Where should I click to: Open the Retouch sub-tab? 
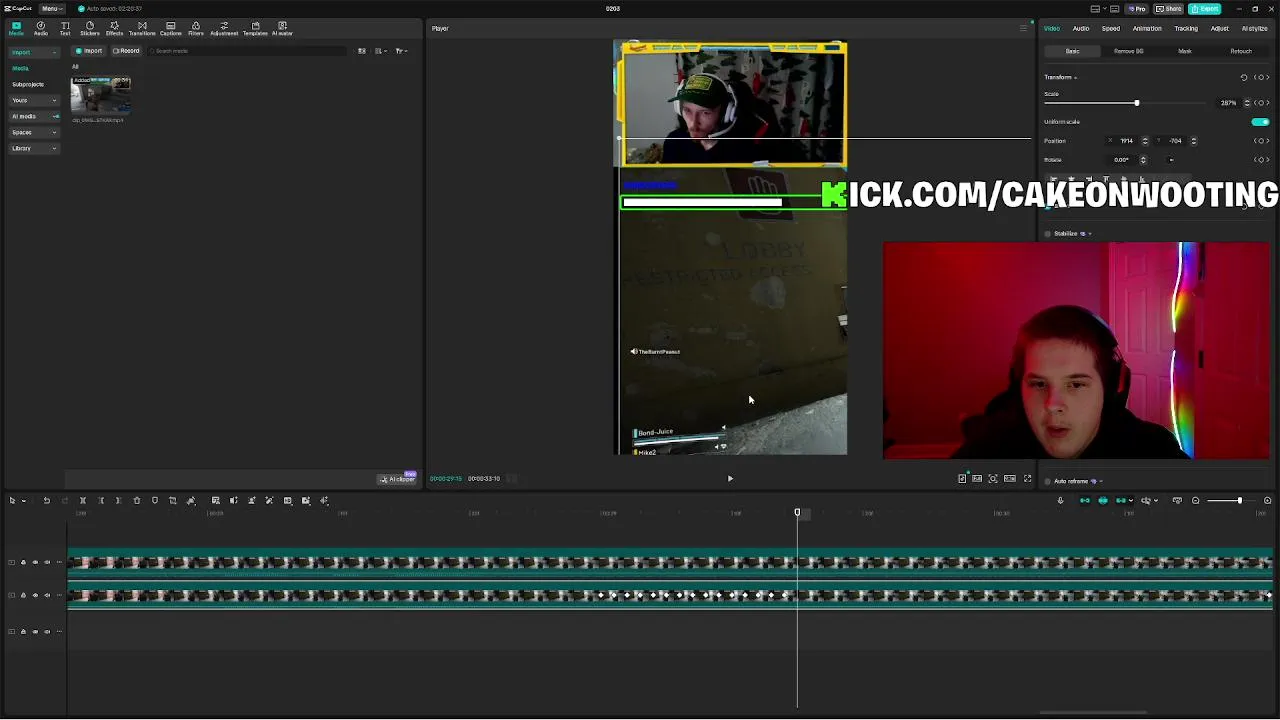[1241, 51]
